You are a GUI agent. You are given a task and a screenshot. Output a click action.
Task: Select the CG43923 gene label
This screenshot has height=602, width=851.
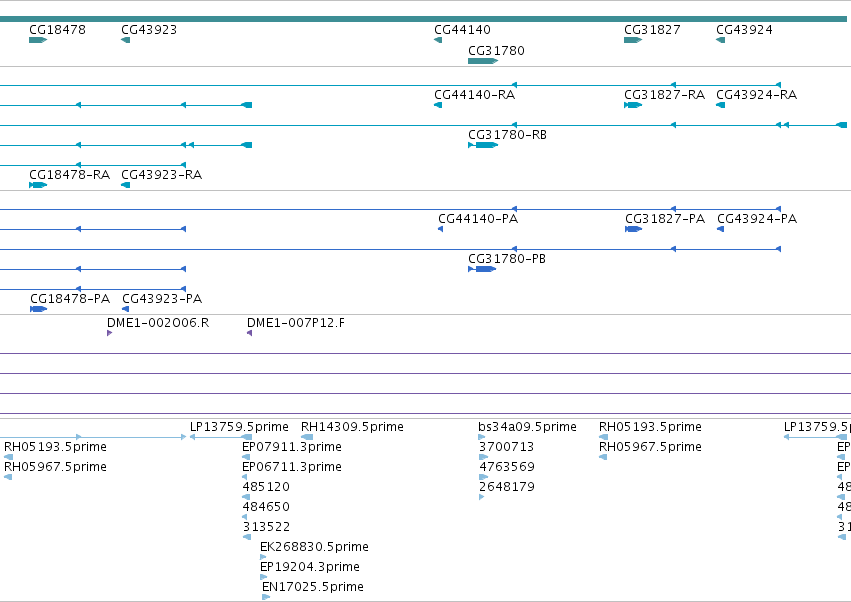coord(149,30)
